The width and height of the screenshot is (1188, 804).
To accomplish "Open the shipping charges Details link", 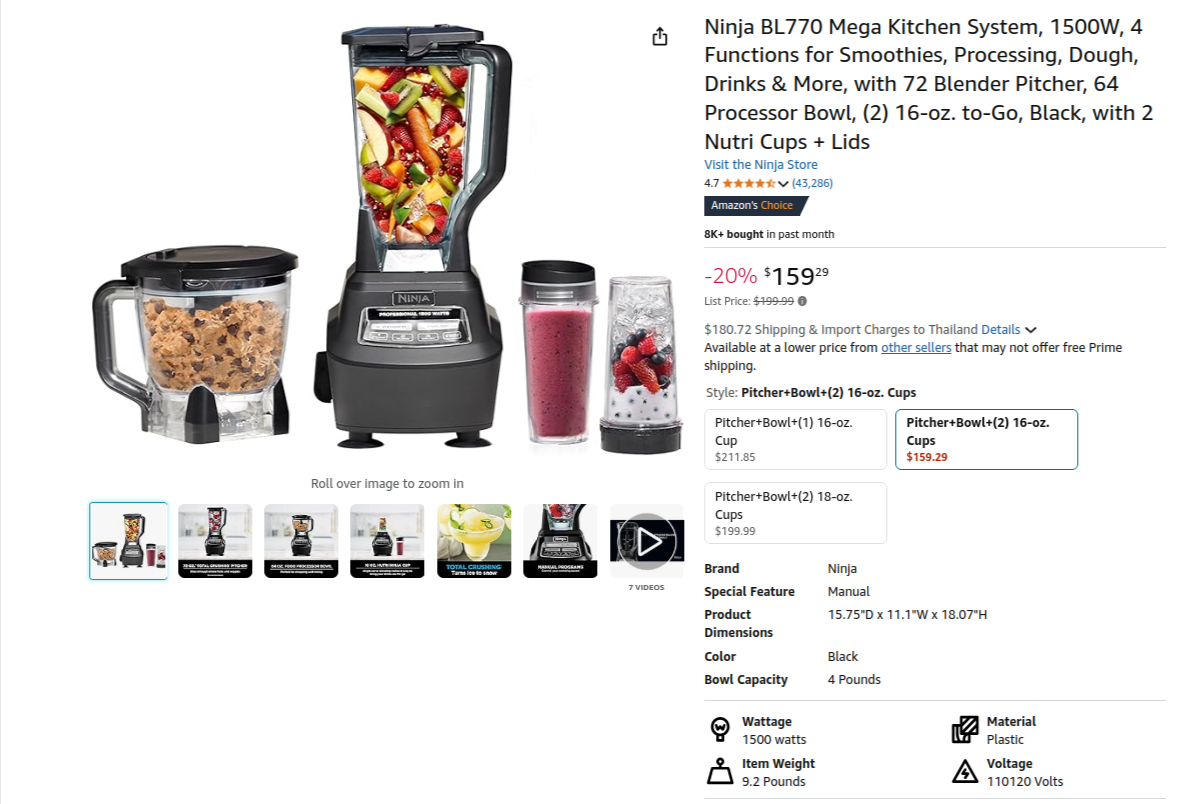I will pyautogui.click(x=1000, y=330).
